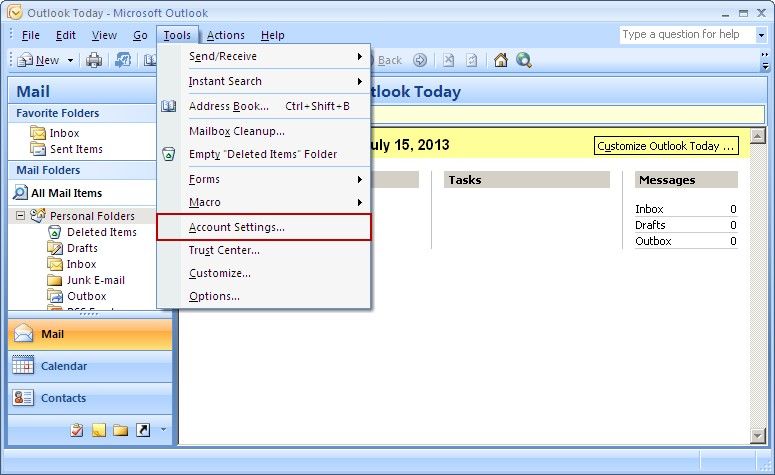Open the Drafts folder in tree
This screenshot has height=475, width=775.
pyautogui.click(x=82, y=248)
